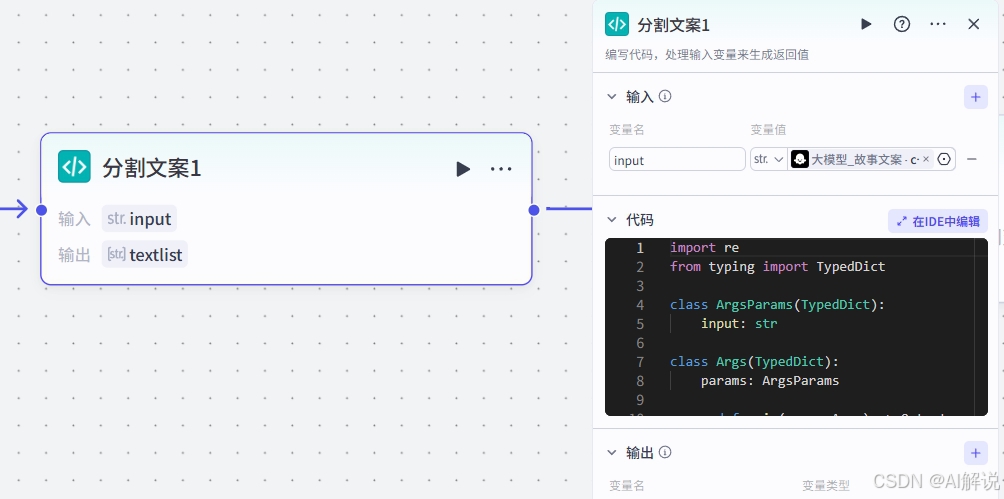Screen dimensions: 1004x499
Task: Open the canvas node's three-dot menu
Action: click(x=501, y=169)
